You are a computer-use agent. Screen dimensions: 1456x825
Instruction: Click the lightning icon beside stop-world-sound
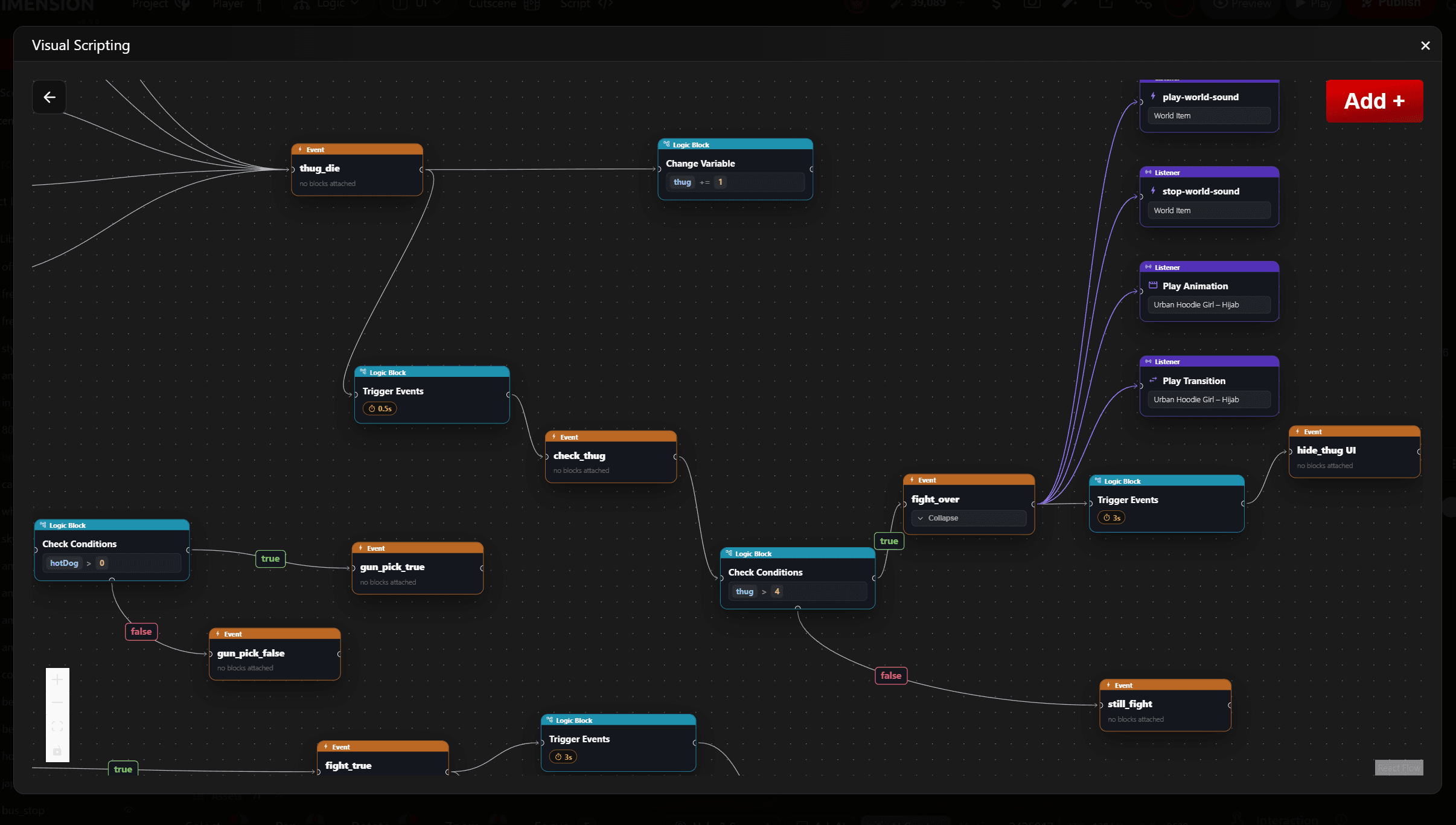pos(1153,191)
